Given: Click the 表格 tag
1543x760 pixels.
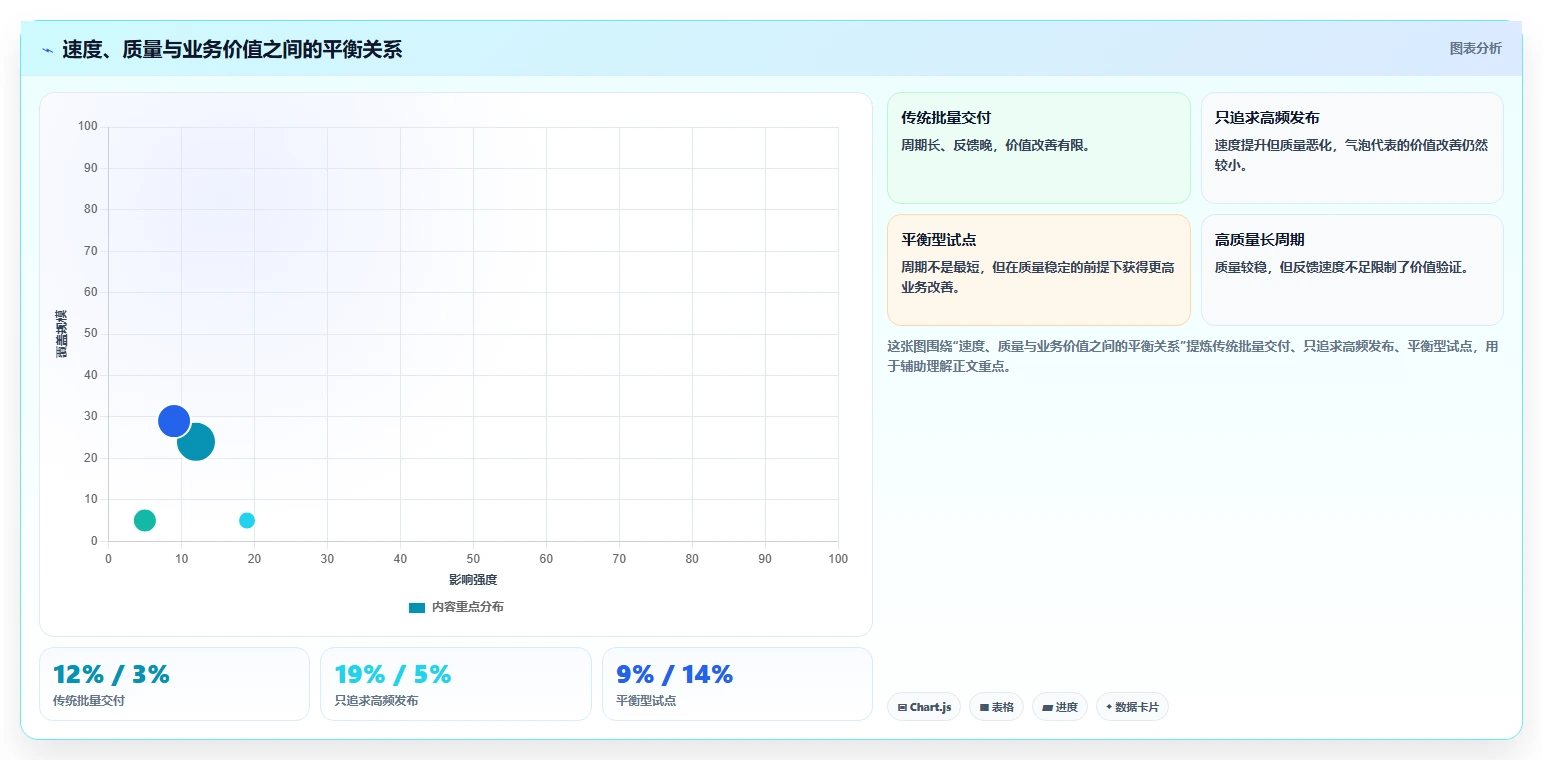Looking at the screenshot, I should coord(996,707).
